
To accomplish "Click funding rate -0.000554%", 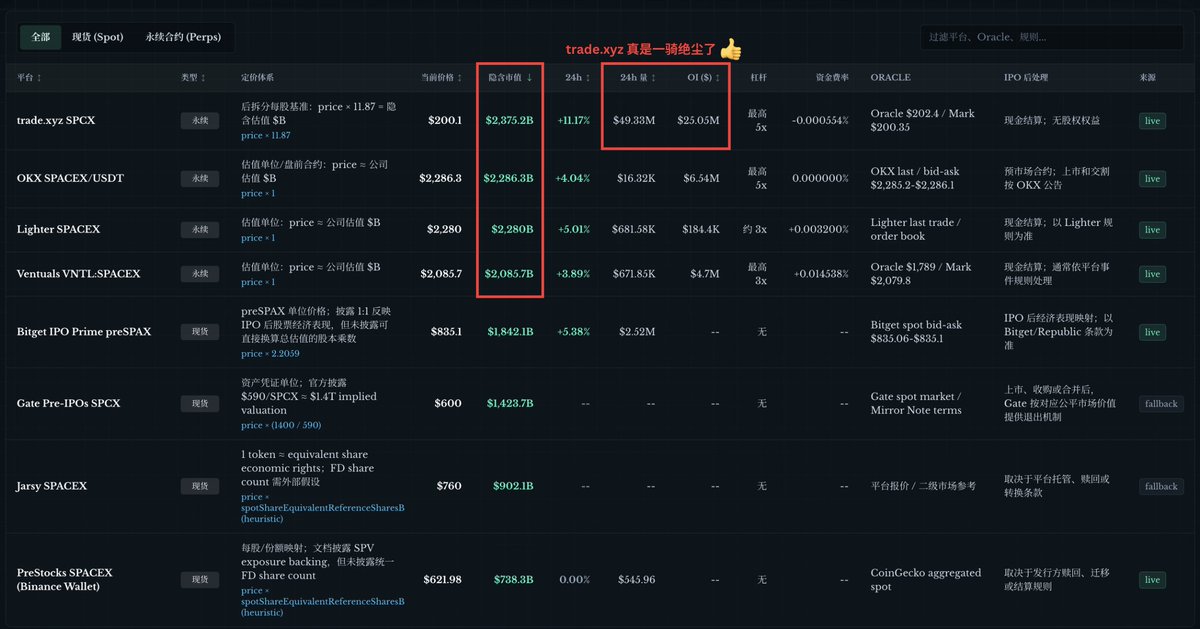I will pos(820,120).
